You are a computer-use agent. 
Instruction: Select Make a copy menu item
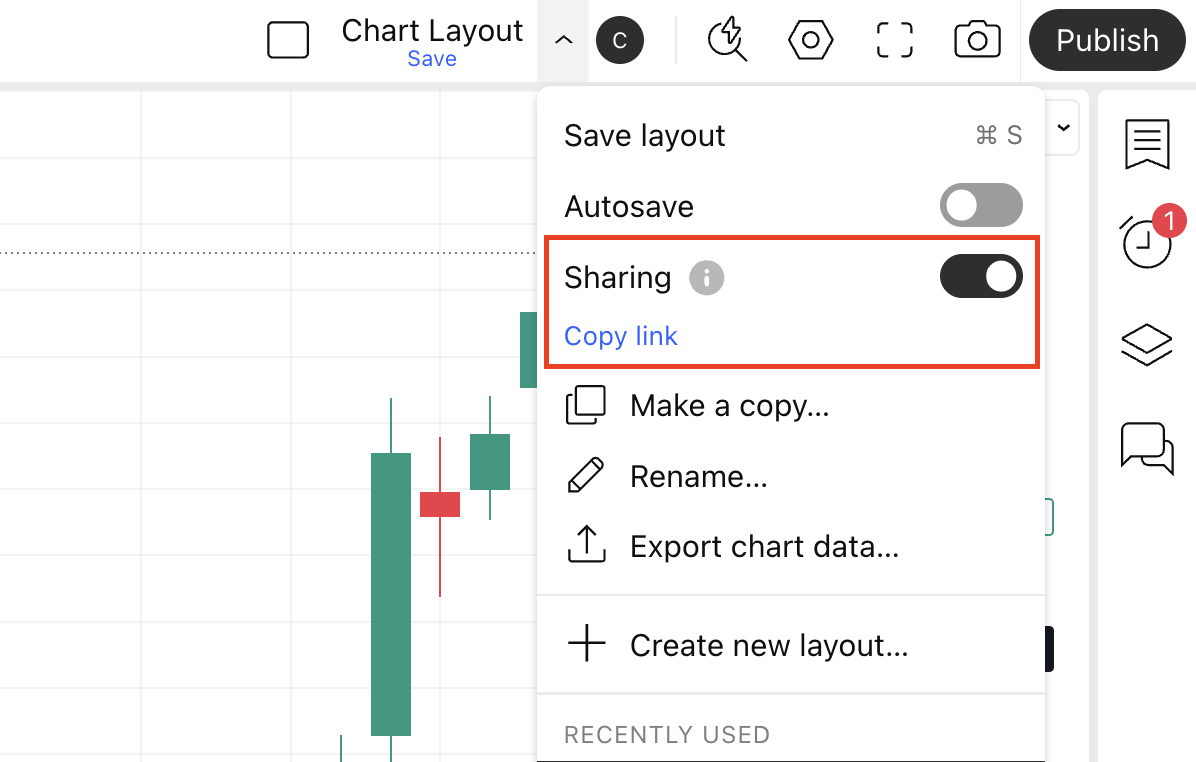pyautogui.click(x=729, y=406)
